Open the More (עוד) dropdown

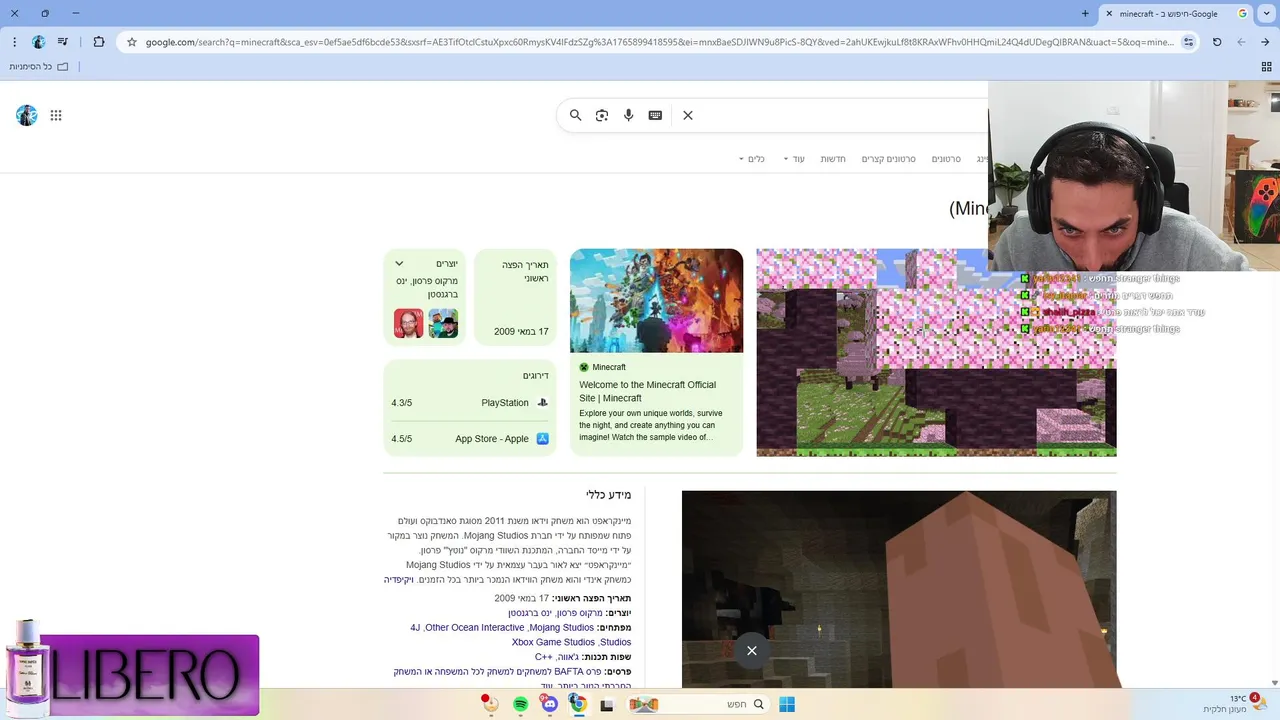click(794, 159)
